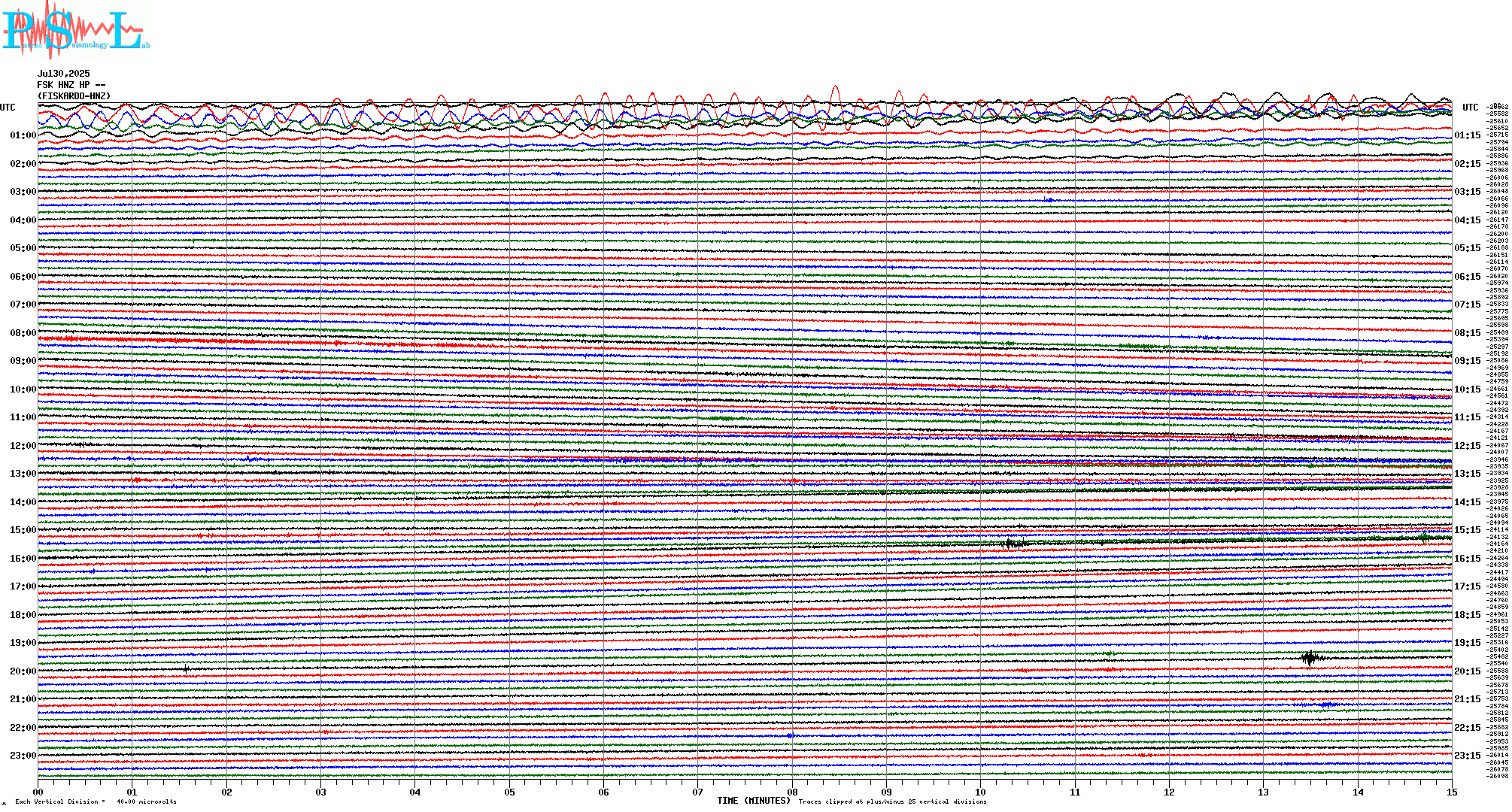The image size is (1512, 812).
Task: Select the date text 'Jul30,2025'
Action: coord(64,74)
